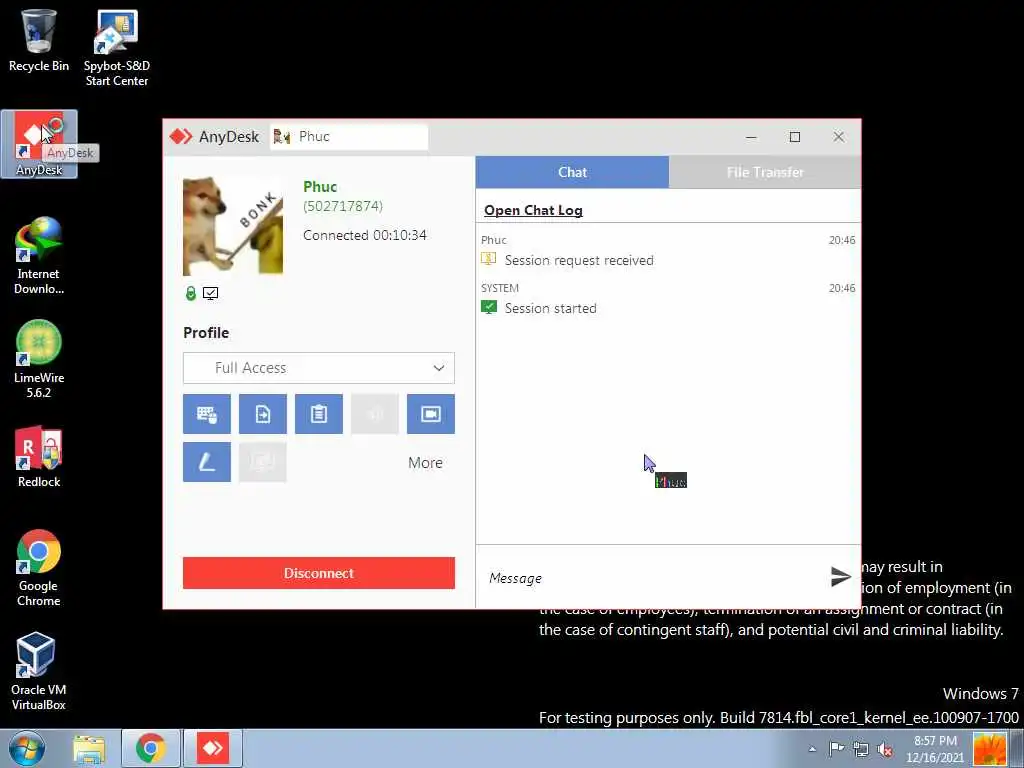The image size is (1024, 768).
Task: Click the Session request received message
Action: 579,261
